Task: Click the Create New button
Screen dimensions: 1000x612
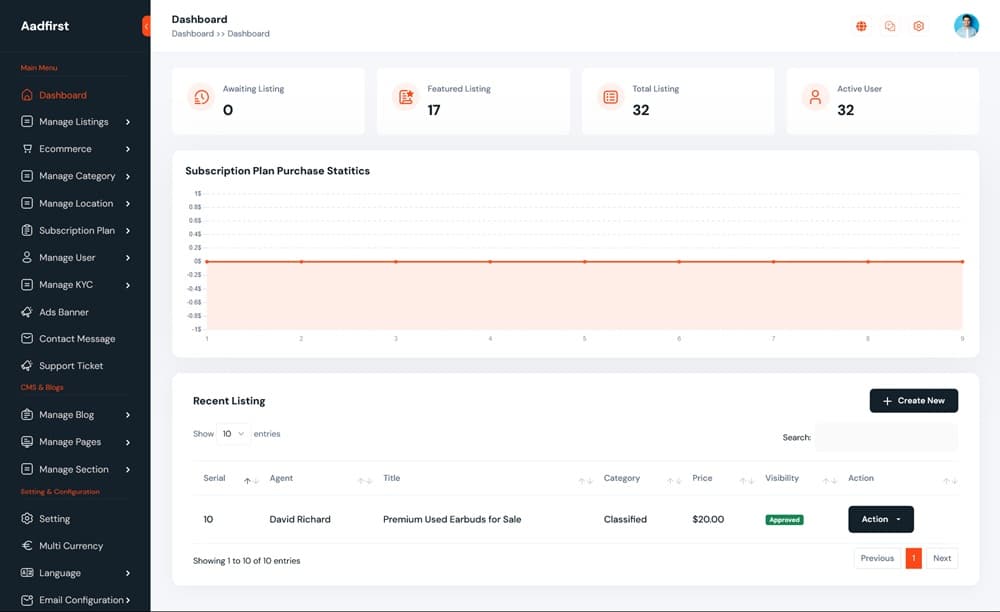Action: 913,400
